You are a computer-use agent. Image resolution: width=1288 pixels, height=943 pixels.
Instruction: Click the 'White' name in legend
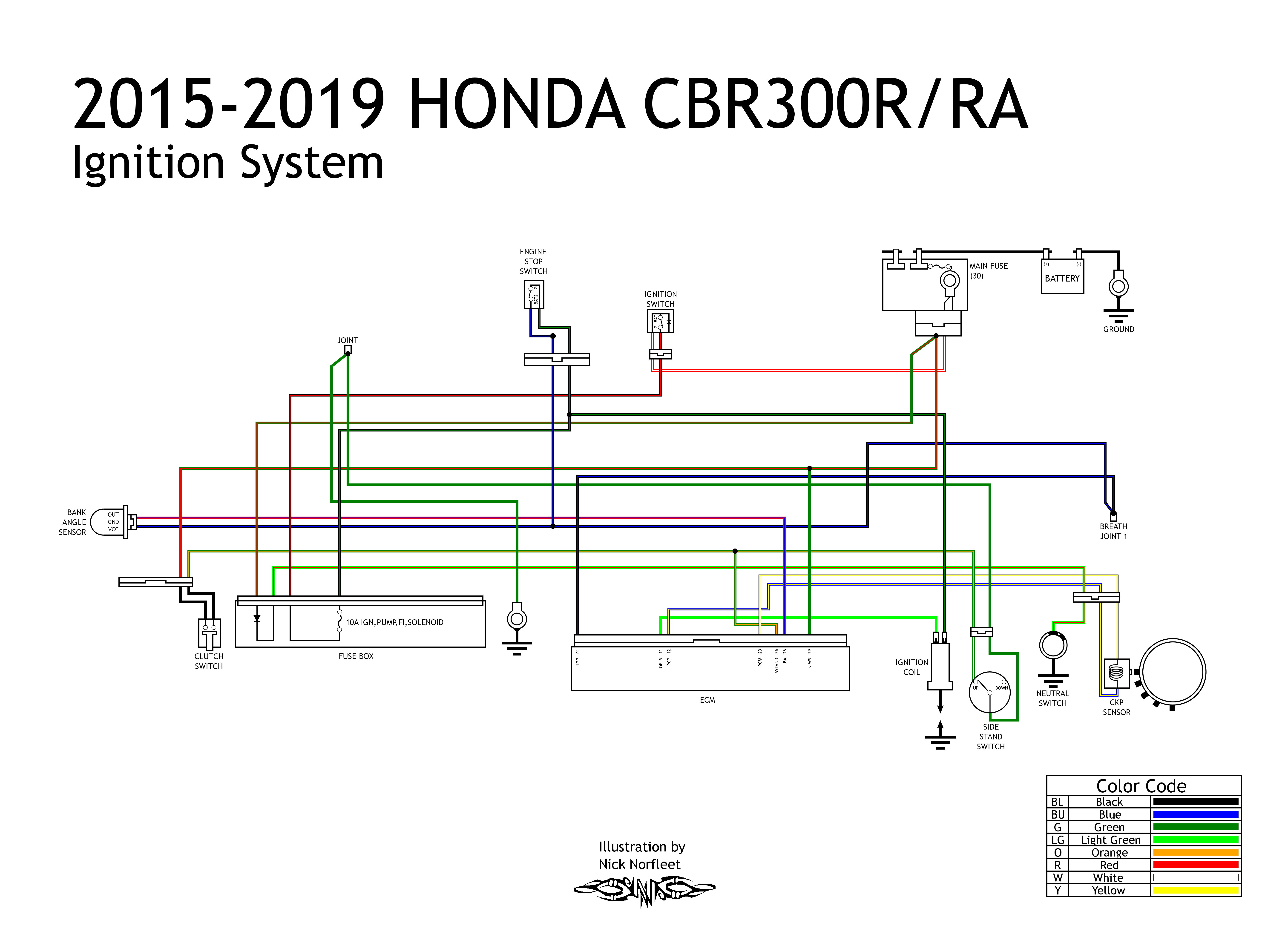(x=1108, y=877)
